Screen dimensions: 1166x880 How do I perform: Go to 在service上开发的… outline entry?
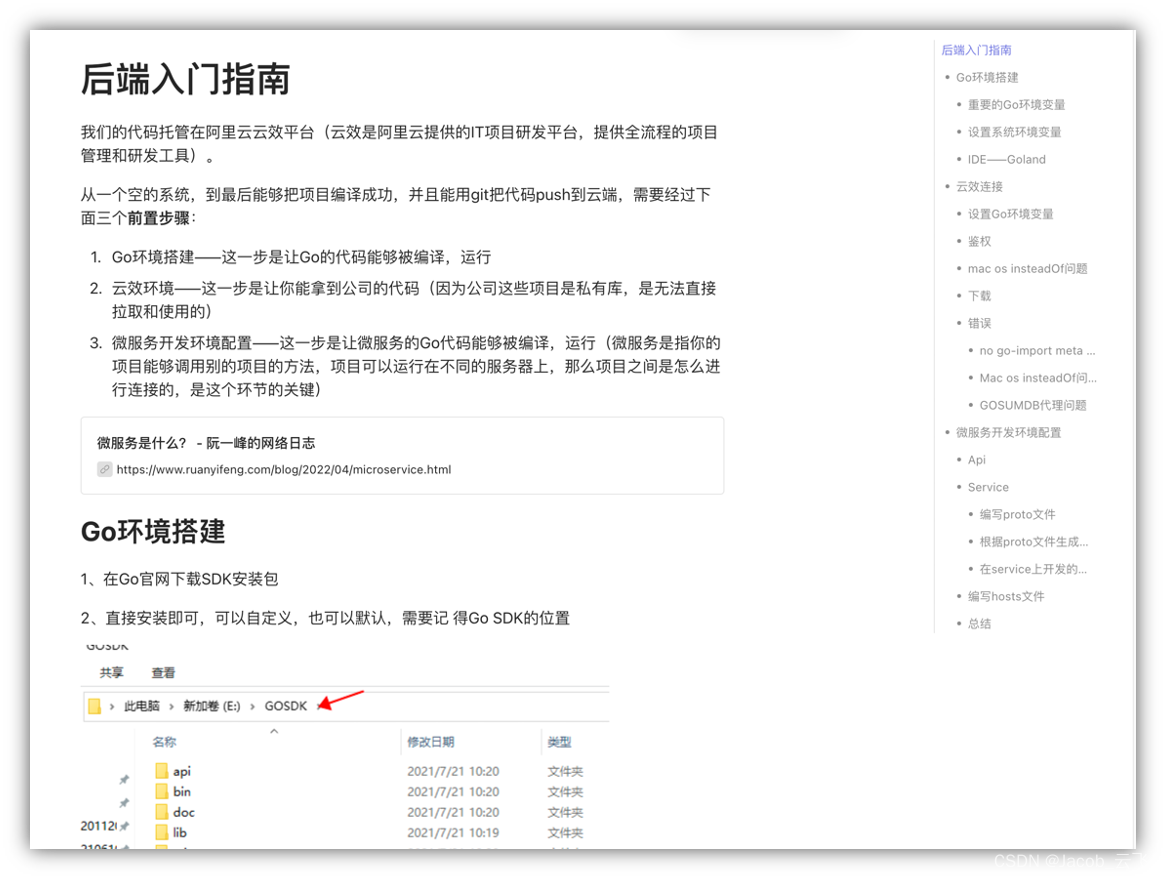1032,569
